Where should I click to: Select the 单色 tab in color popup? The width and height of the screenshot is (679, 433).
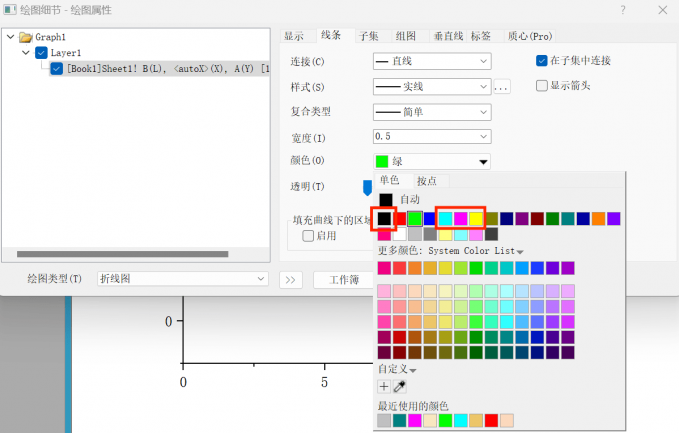389,180
